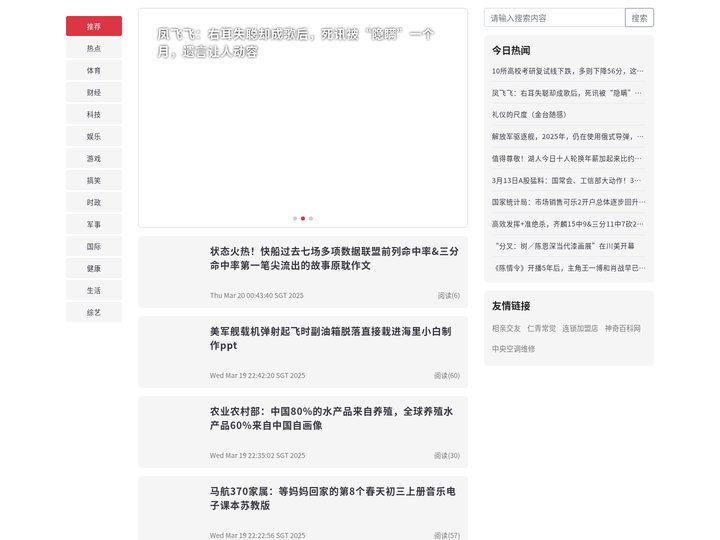Viewport: 720px width, 540px height.
Task: Jump to the third carousel dot
Action: (311, 219)
